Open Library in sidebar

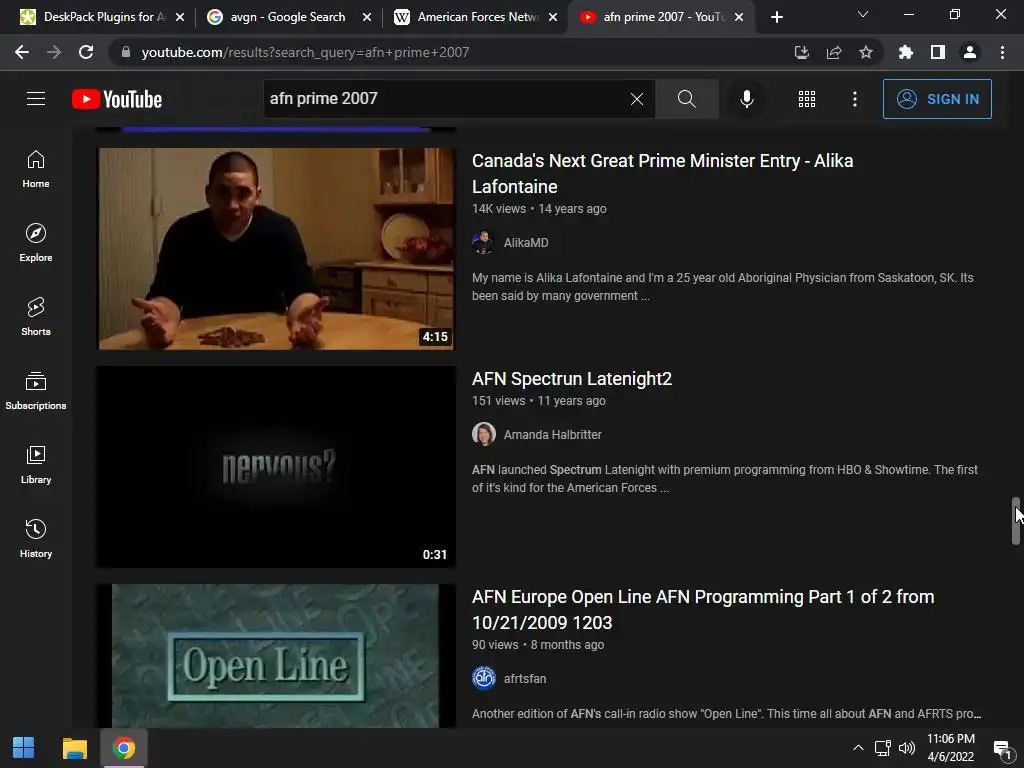36,464
